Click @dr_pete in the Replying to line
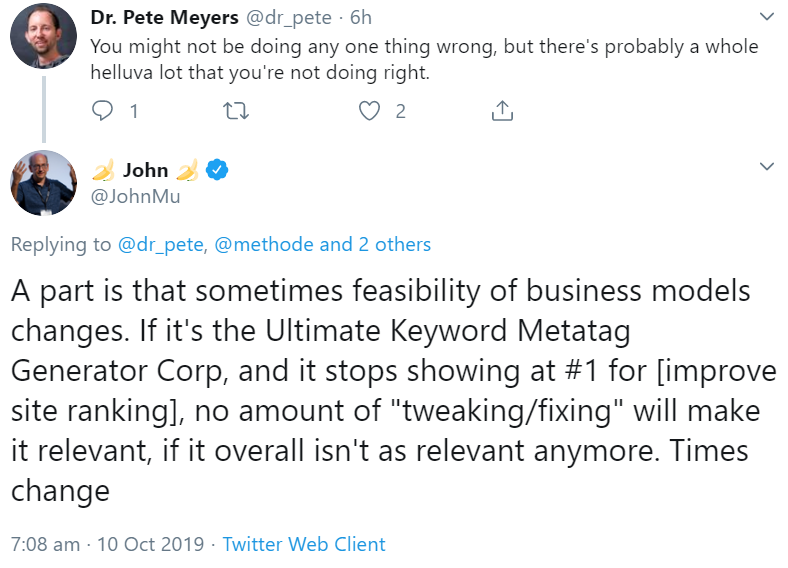788x568 pixels. point(159,244)
